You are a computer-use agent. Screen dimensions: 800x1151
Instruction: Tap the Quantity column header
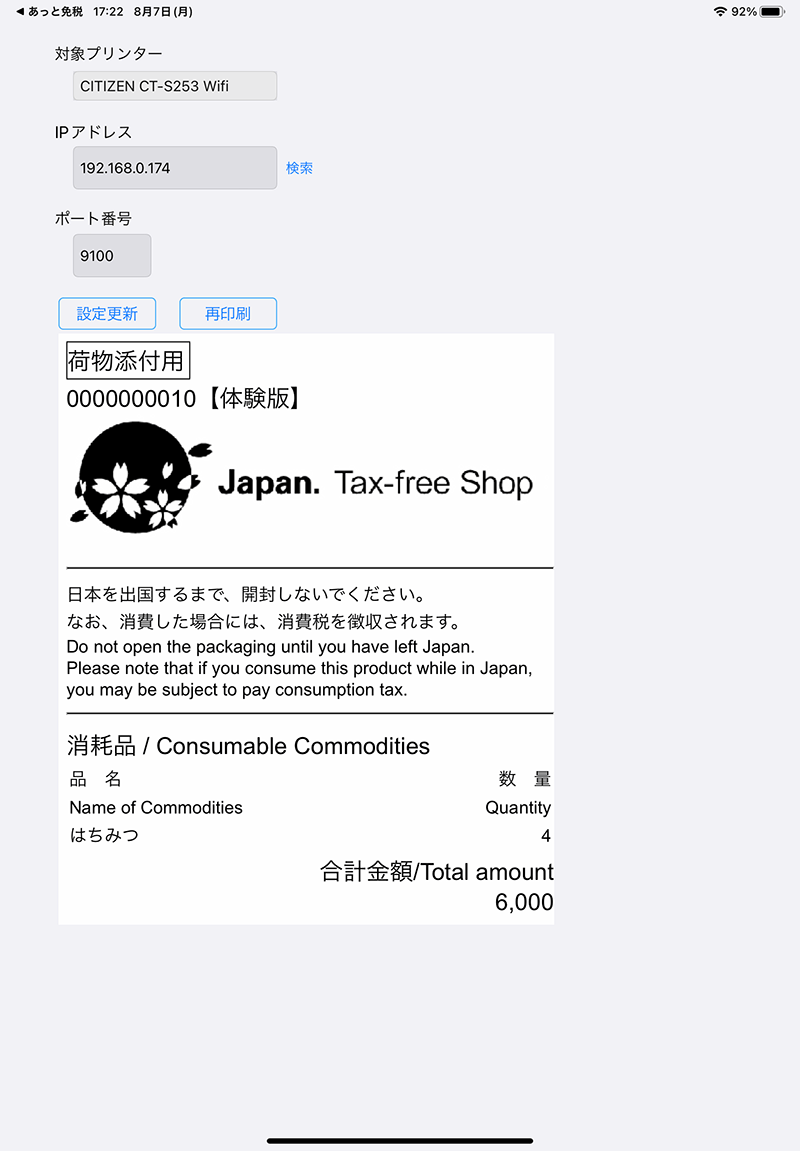coord(518,808)
